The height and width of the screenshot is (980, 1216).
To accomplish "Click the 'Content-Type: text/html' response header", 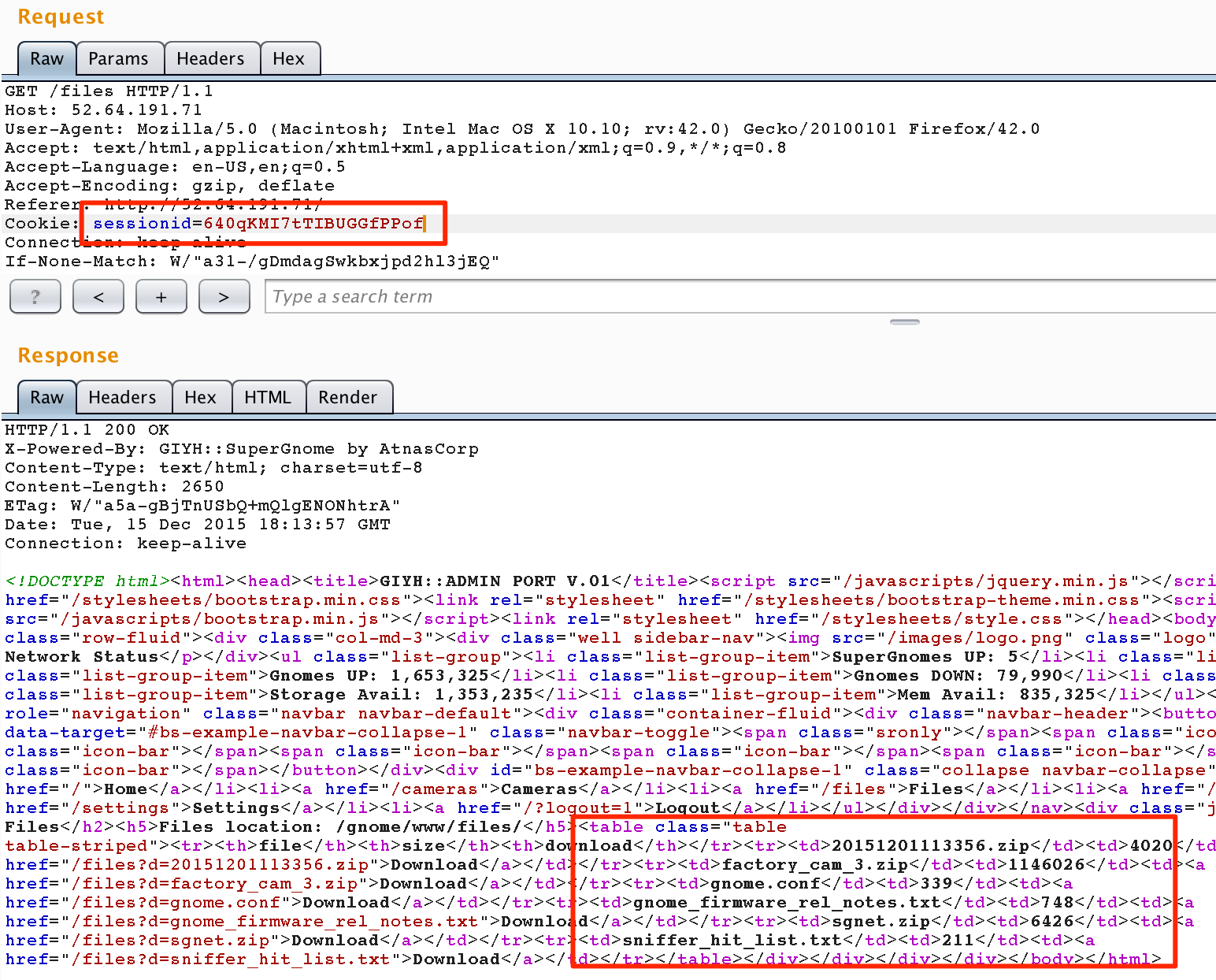I will click(213, 468).
